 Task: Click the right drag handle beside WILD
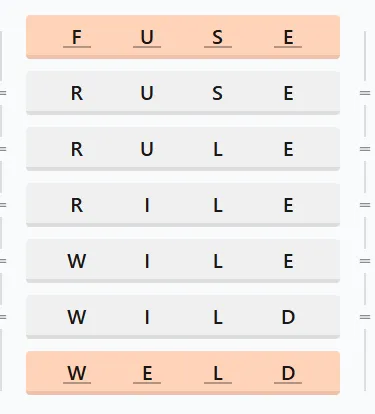point(365,317)
